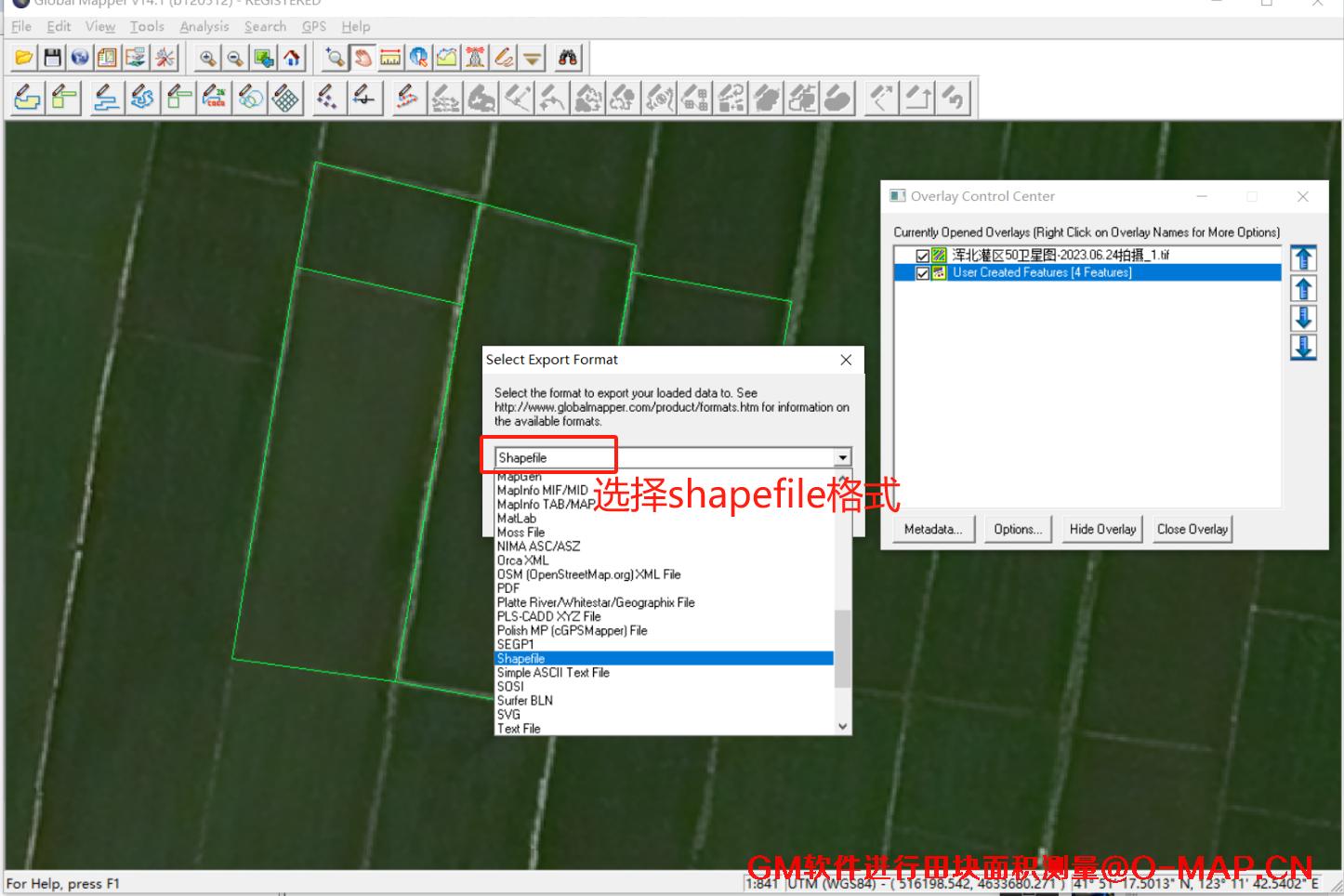
Task: Uncheck the User Created Features overlay
Action: (x=922, y=273)
